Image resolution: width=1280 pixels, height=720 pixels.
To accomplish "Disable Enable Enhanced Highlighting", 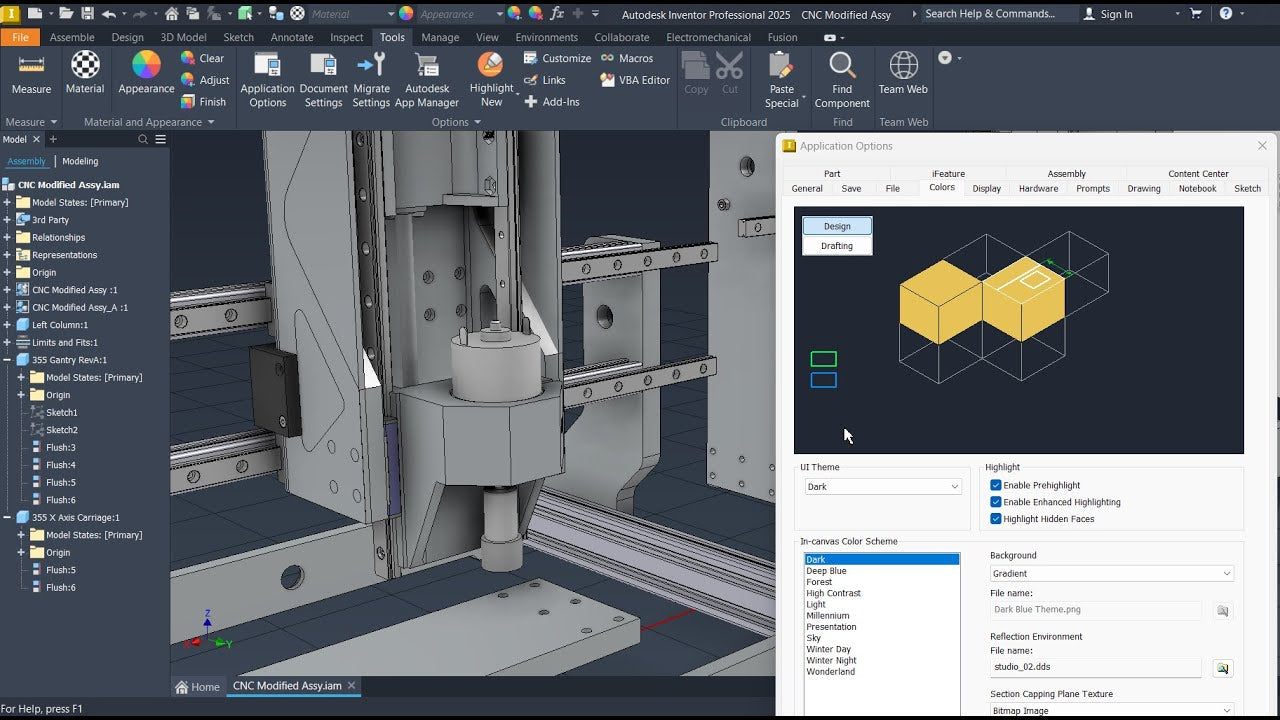I will click(994, 502).
